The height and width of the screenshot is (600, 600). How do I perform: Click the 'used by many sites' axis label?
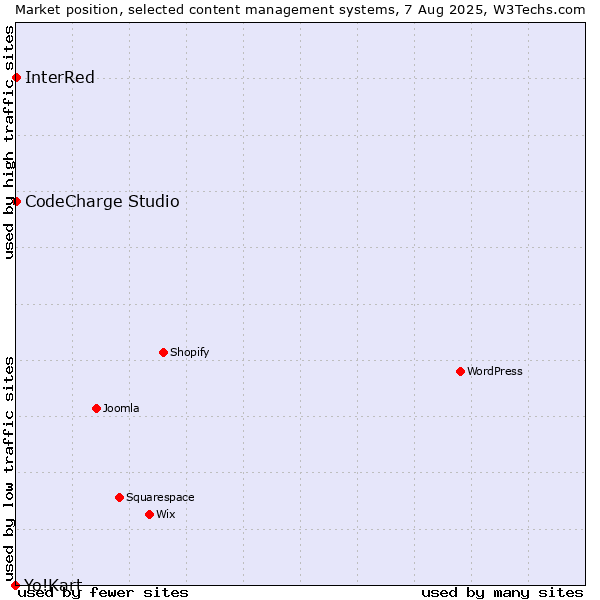pos(502,593)
